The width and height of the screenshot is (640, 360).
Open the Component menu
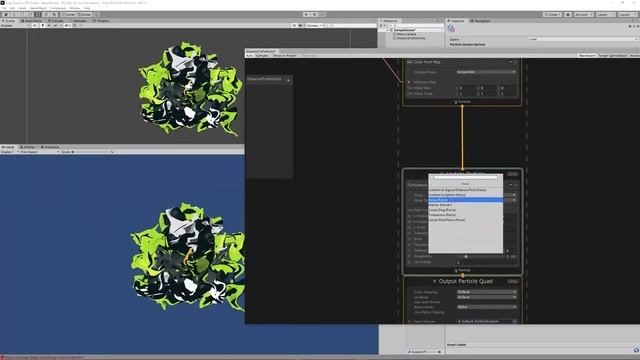click(58, 8)
